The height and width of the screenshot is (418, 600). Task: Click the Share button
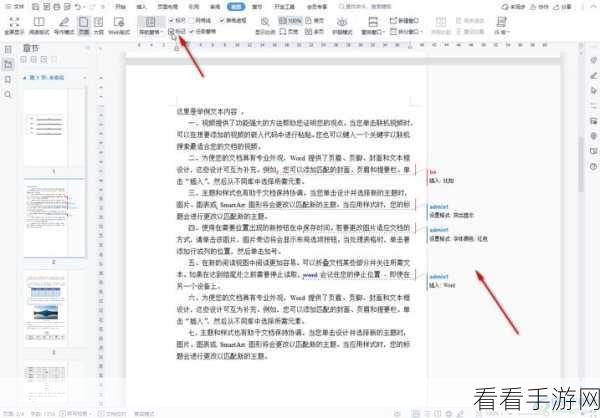click(x=563, y=7)
